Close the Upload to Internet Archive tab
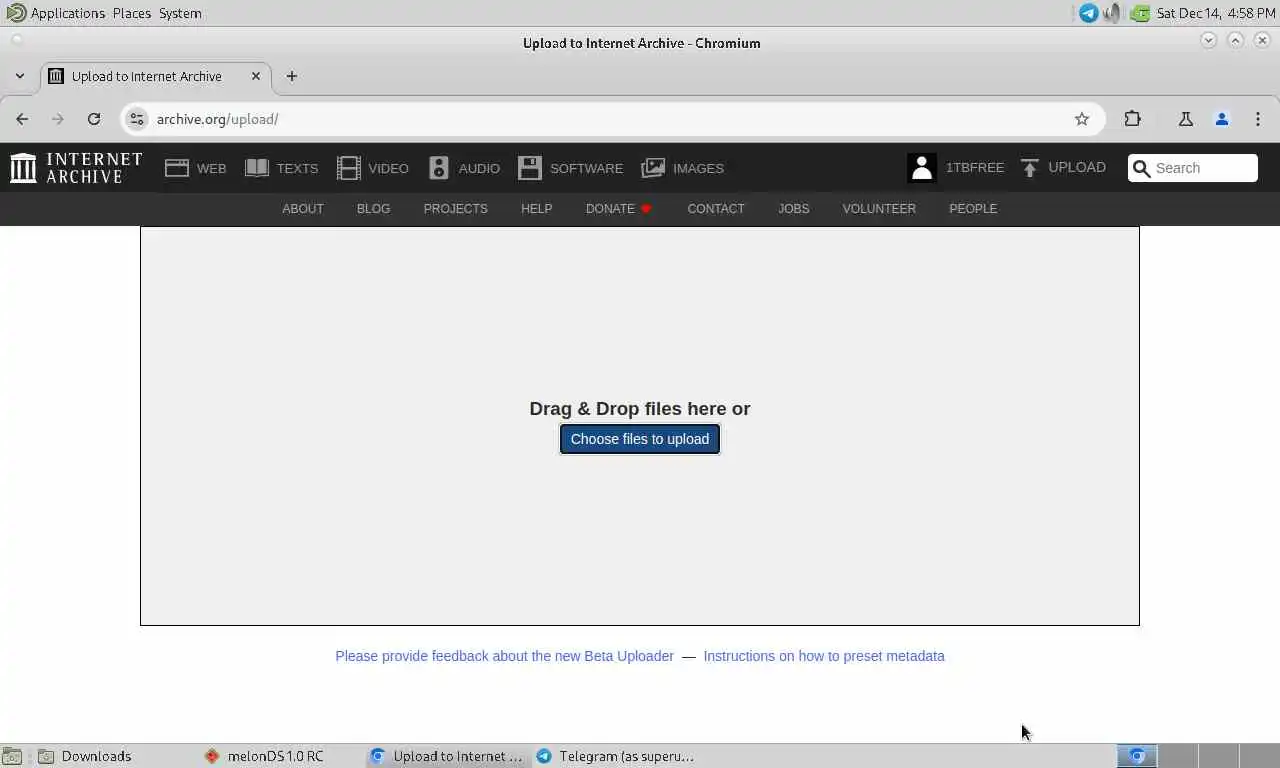Screen dimensions: 1280x768 coord(256,76)
